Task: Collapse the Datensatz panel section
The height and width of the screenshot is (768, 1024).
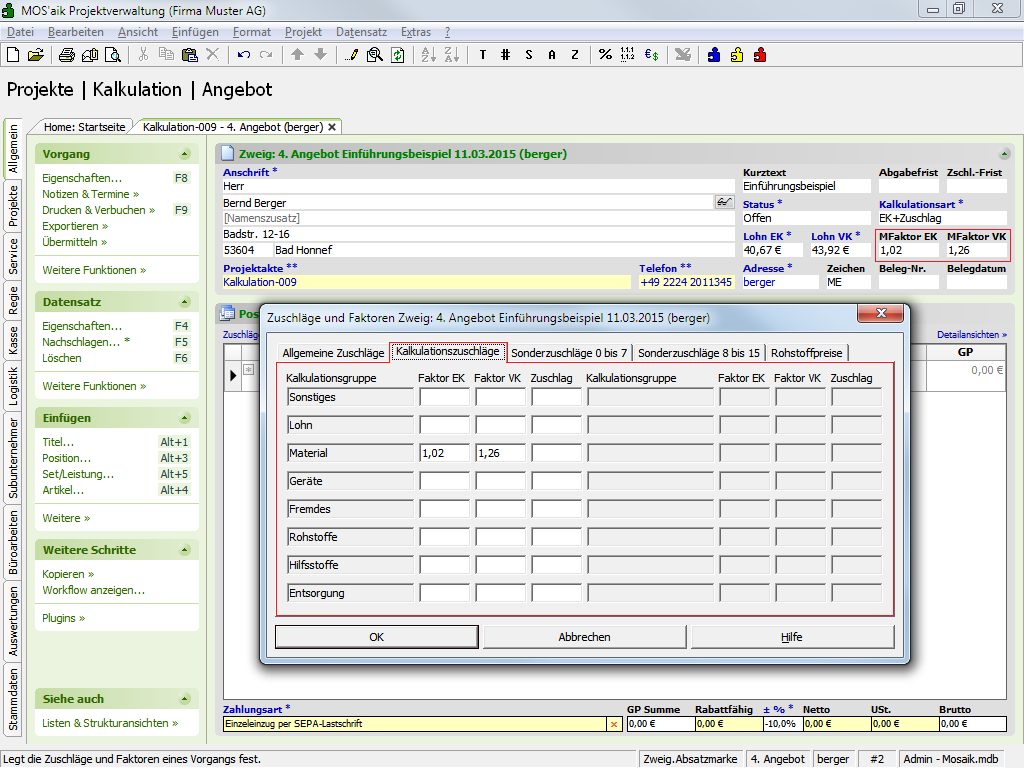Action: [x=184, y=302]
